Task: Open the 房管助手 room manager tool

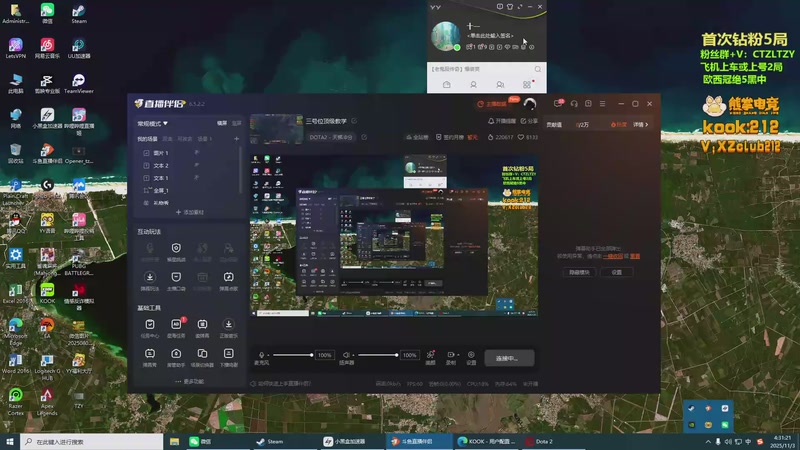Action: (176, 357)
